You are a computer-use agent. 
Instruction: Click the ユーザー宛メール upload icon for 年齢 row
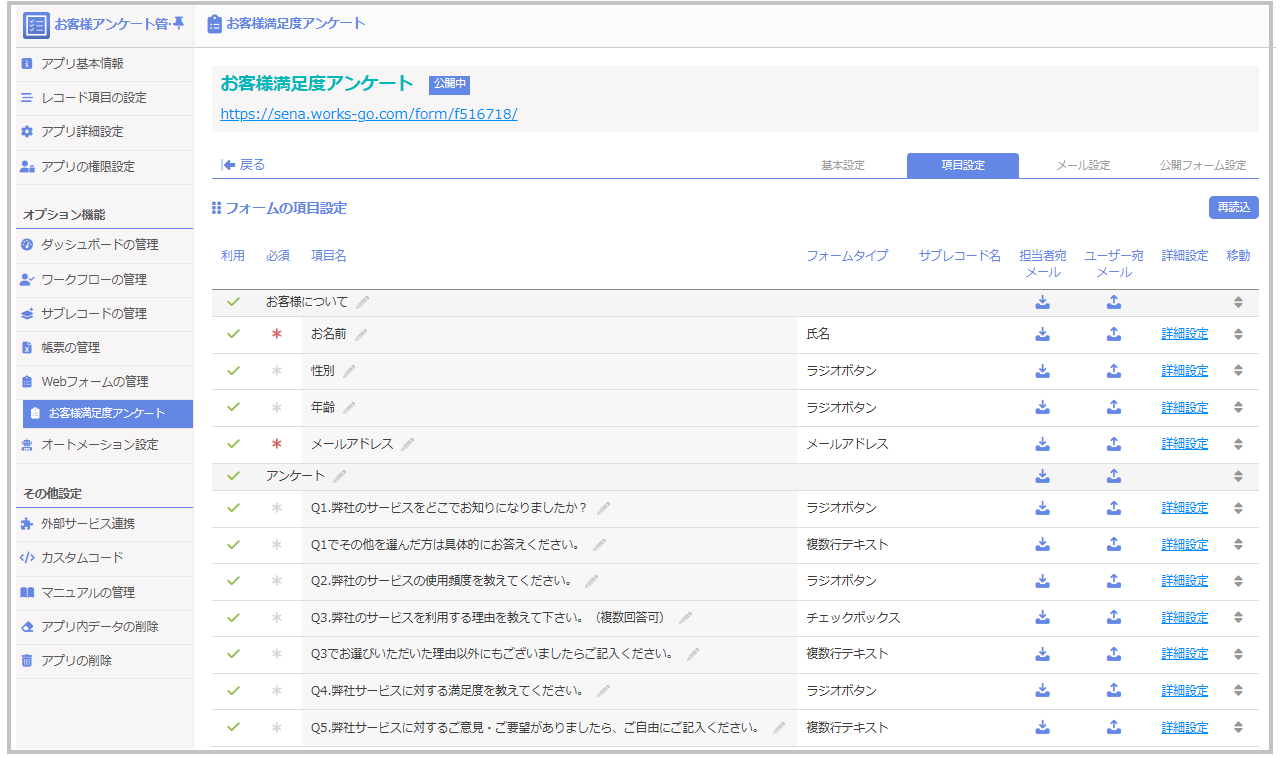pos(1113,407)
